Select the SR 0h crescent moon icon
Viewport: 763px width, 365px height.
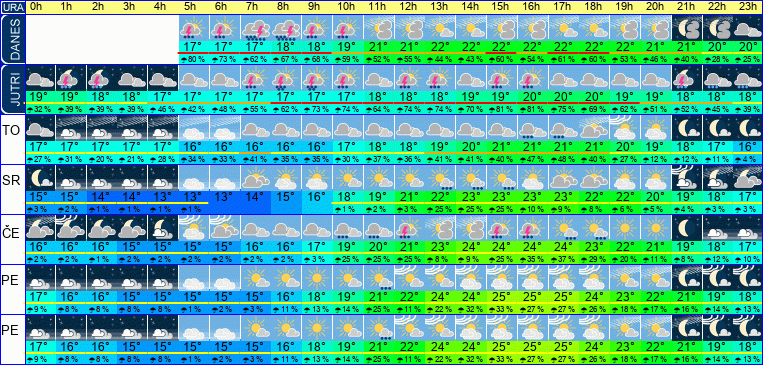[x=40, y=178]
